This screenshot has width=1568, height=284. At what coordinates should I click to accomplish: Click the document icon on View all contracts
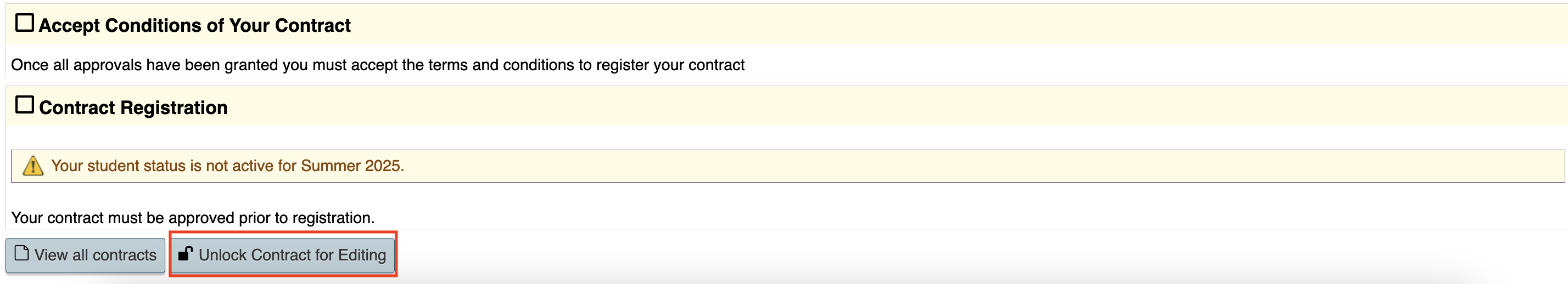point(22,253)
